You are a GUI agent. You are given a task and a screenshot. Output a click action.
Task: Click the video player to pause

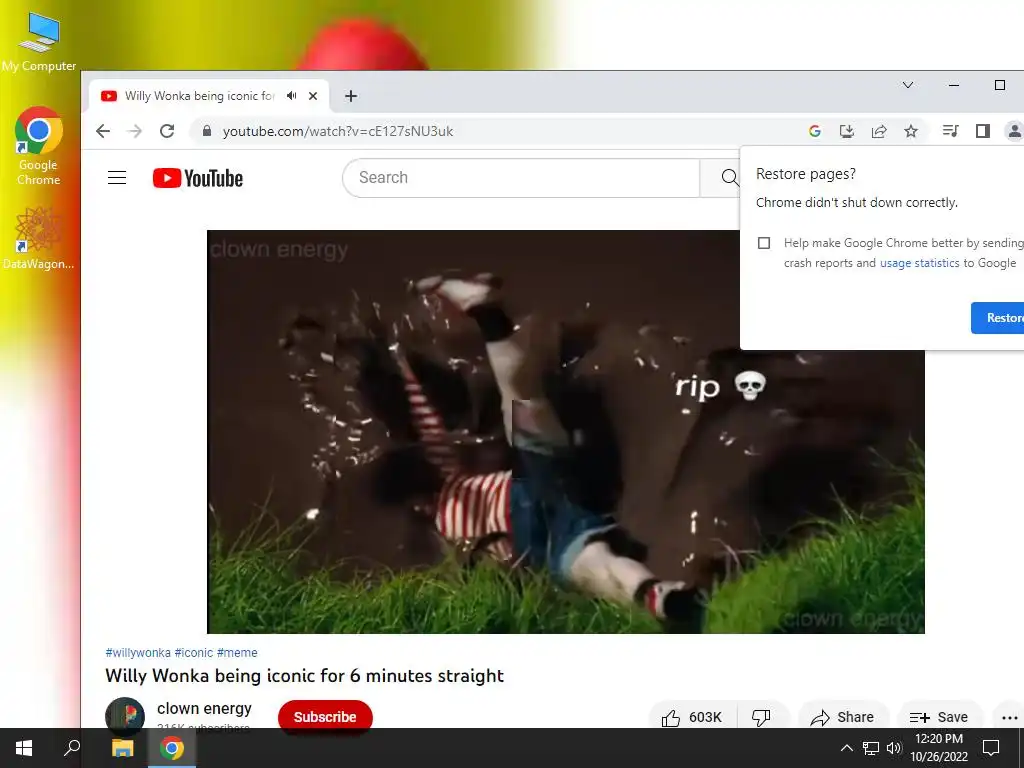click(x=566, y=432)
